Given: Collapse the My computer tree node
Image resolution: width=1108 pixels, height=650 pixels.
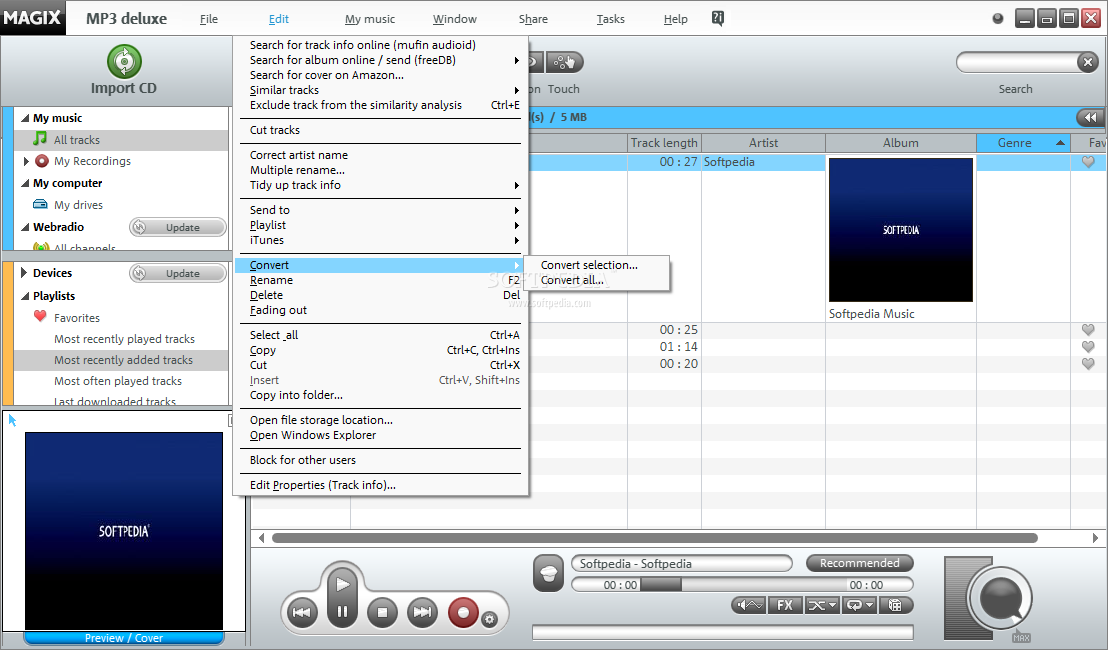Looking at the screenshot, I should (25, 183).
